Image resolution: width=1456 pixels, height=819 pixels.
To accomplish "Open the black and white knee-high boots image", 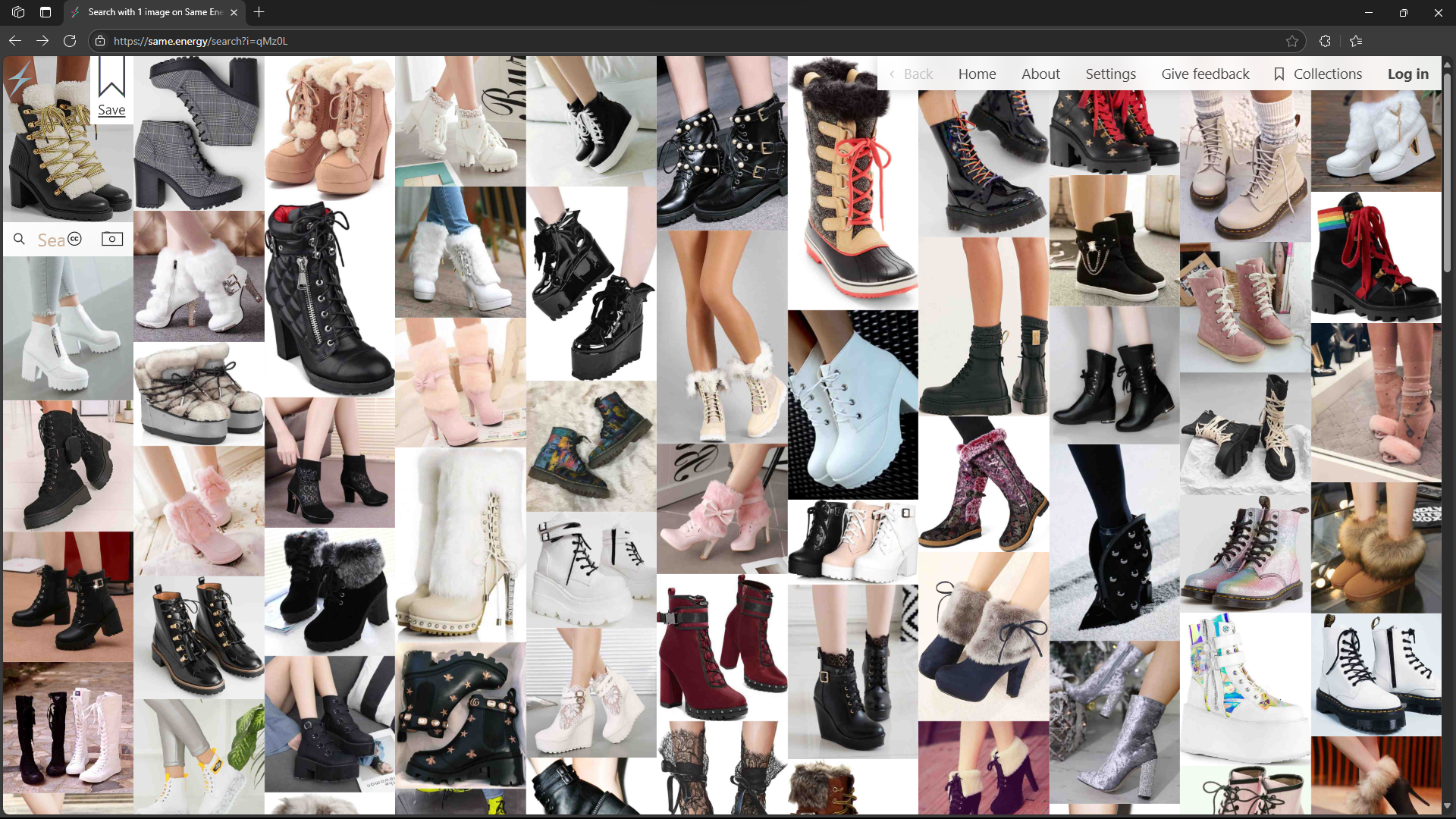I will tap(67, 728).
